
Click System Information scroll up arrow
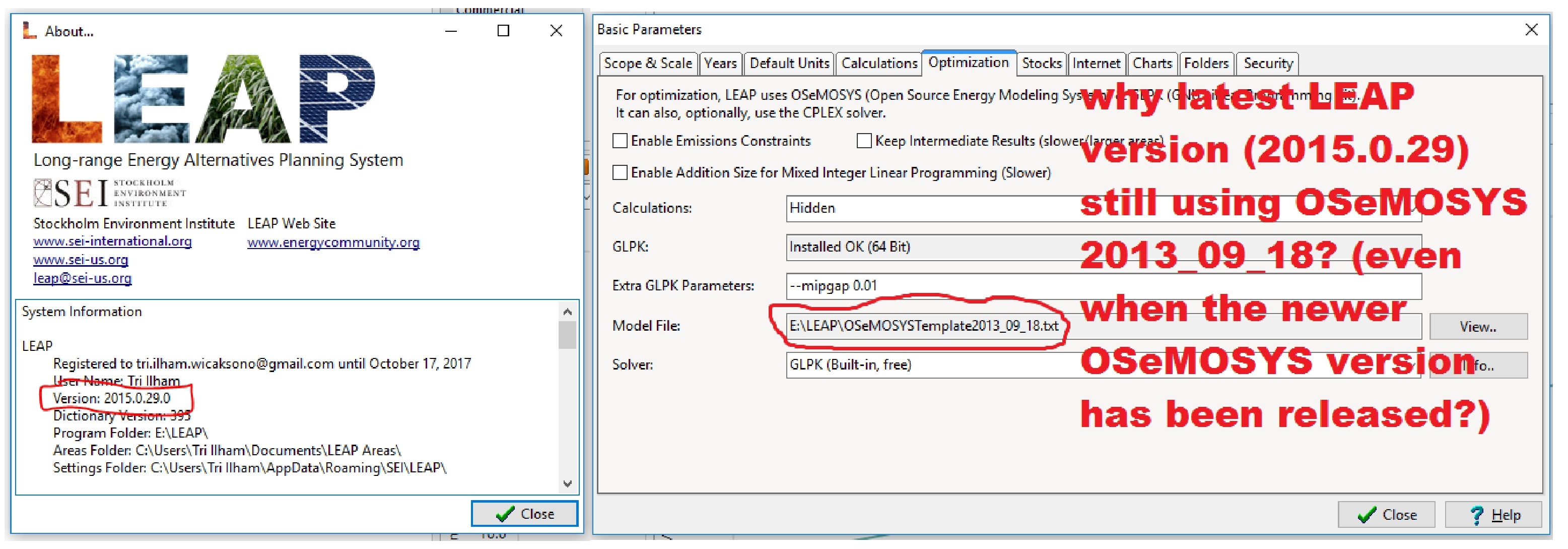click(x=567, y=312)
